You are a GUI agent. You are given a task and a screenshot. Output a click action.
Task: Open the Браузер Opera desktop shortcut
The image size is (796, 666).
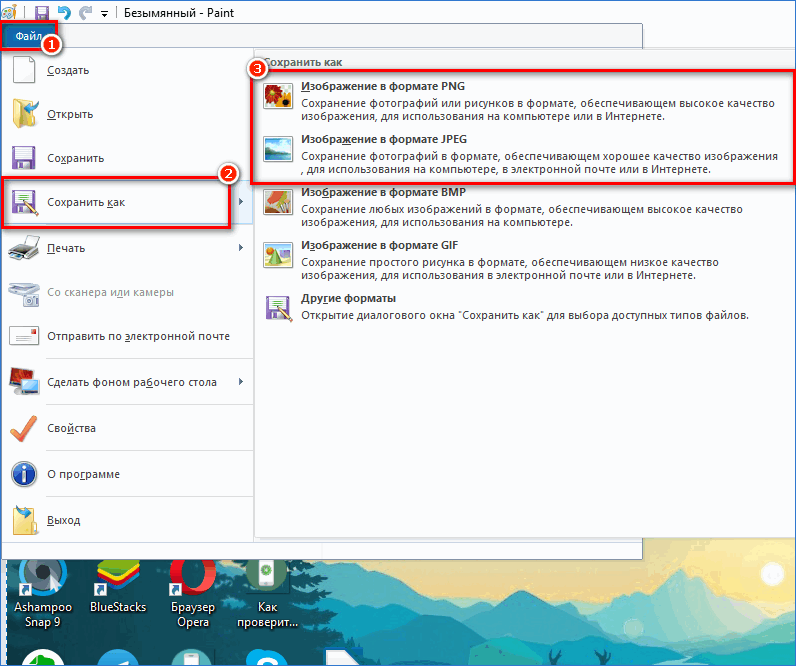click(193, 593)
